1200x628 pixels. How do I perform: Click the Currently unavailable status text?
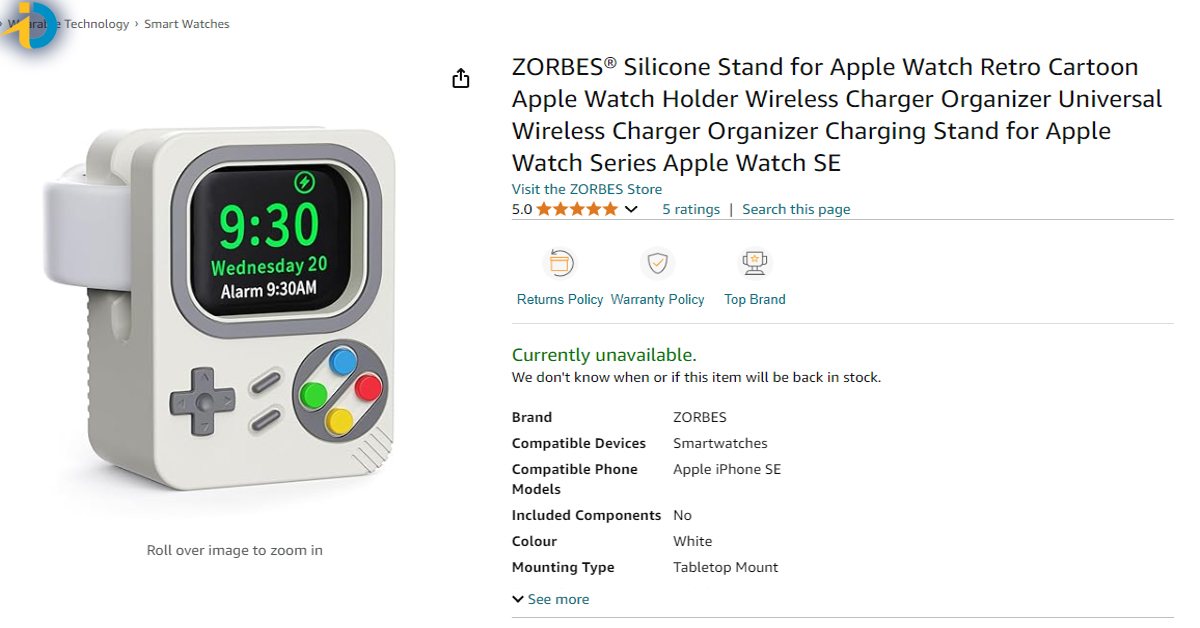(x=604, y=355)
